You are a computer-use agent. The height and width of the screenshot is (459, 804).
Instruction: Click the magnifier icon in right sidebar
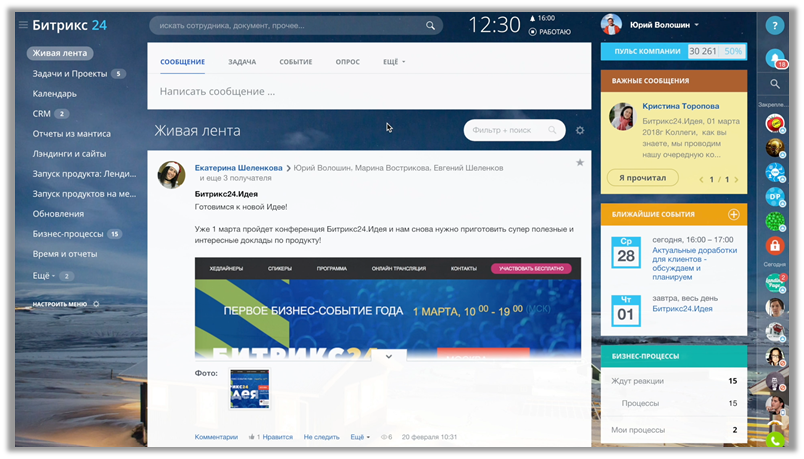(775, 85)
